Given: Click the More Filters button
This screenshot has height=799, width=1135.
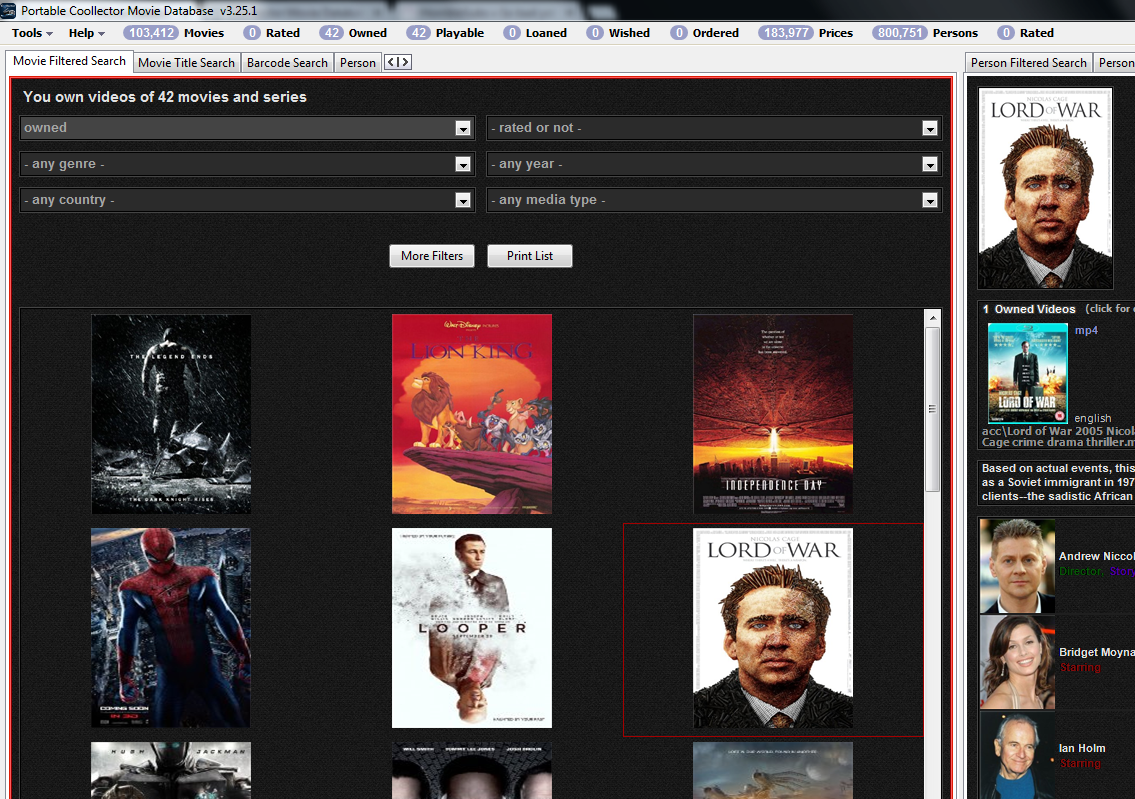Looking at the screenshot, I should (x=432, y=256).
